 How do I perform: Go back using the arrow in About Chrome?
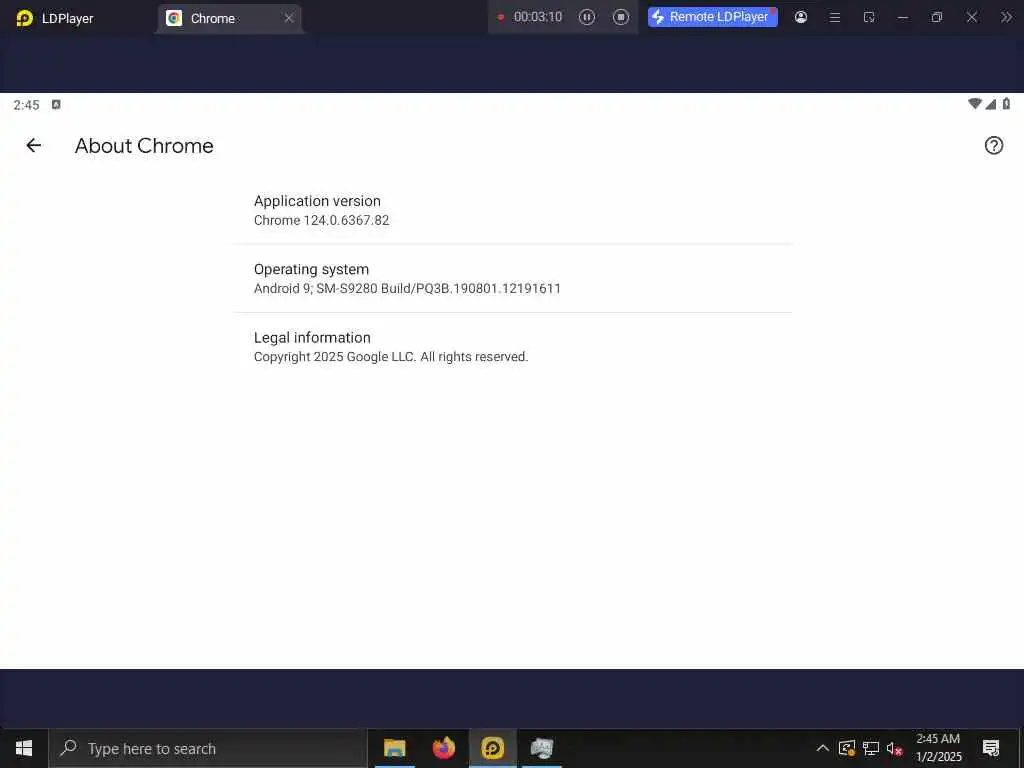point(33,145)
